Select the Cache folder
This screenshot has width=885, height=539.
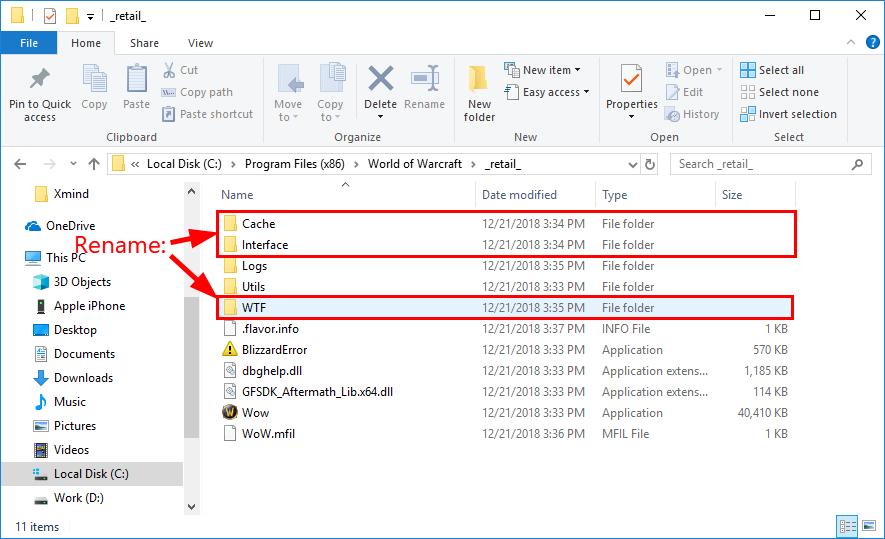[x=259, y=224]
